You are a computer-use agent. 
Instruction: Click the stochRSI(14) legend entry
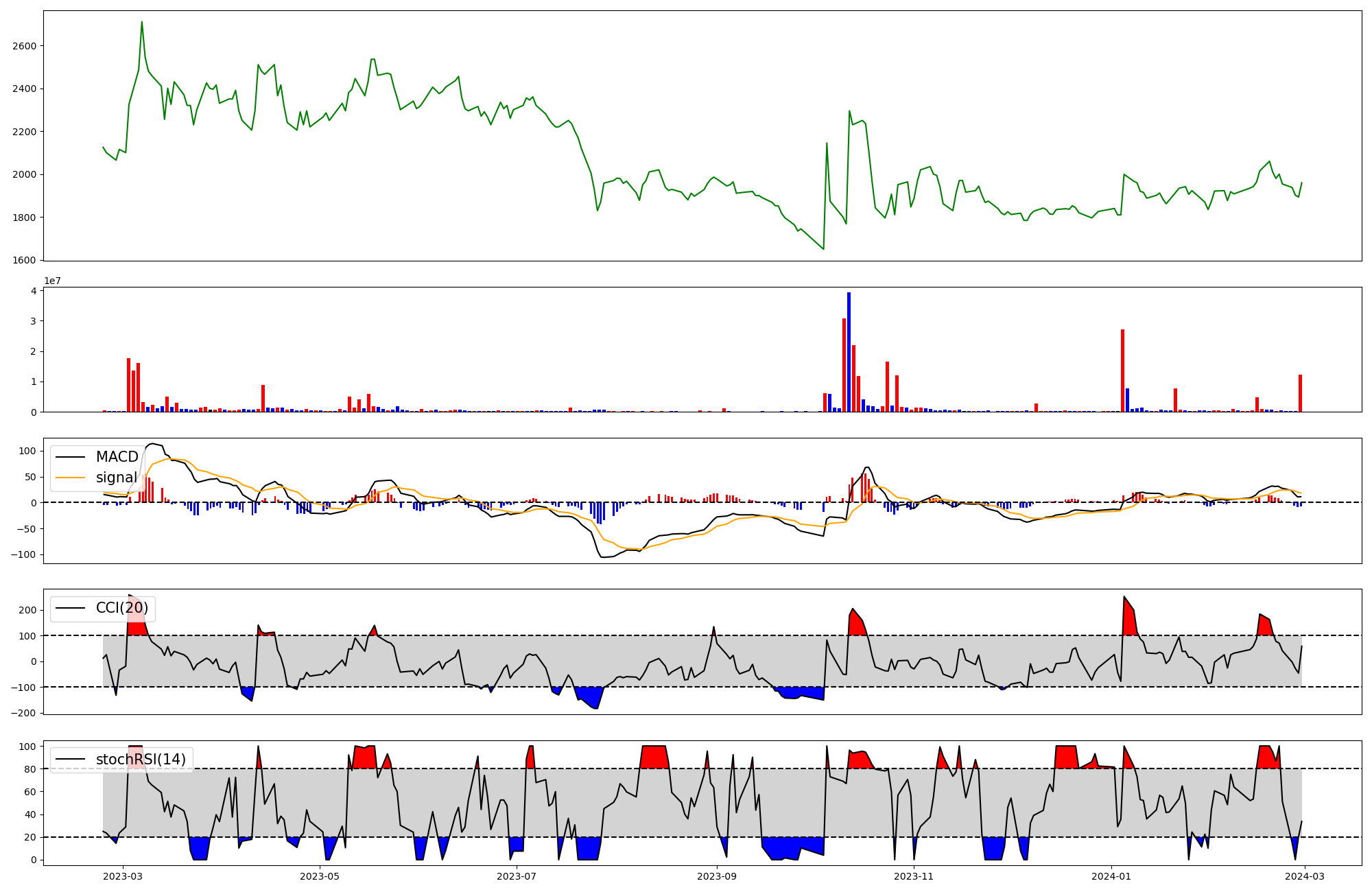coord(141,760)
